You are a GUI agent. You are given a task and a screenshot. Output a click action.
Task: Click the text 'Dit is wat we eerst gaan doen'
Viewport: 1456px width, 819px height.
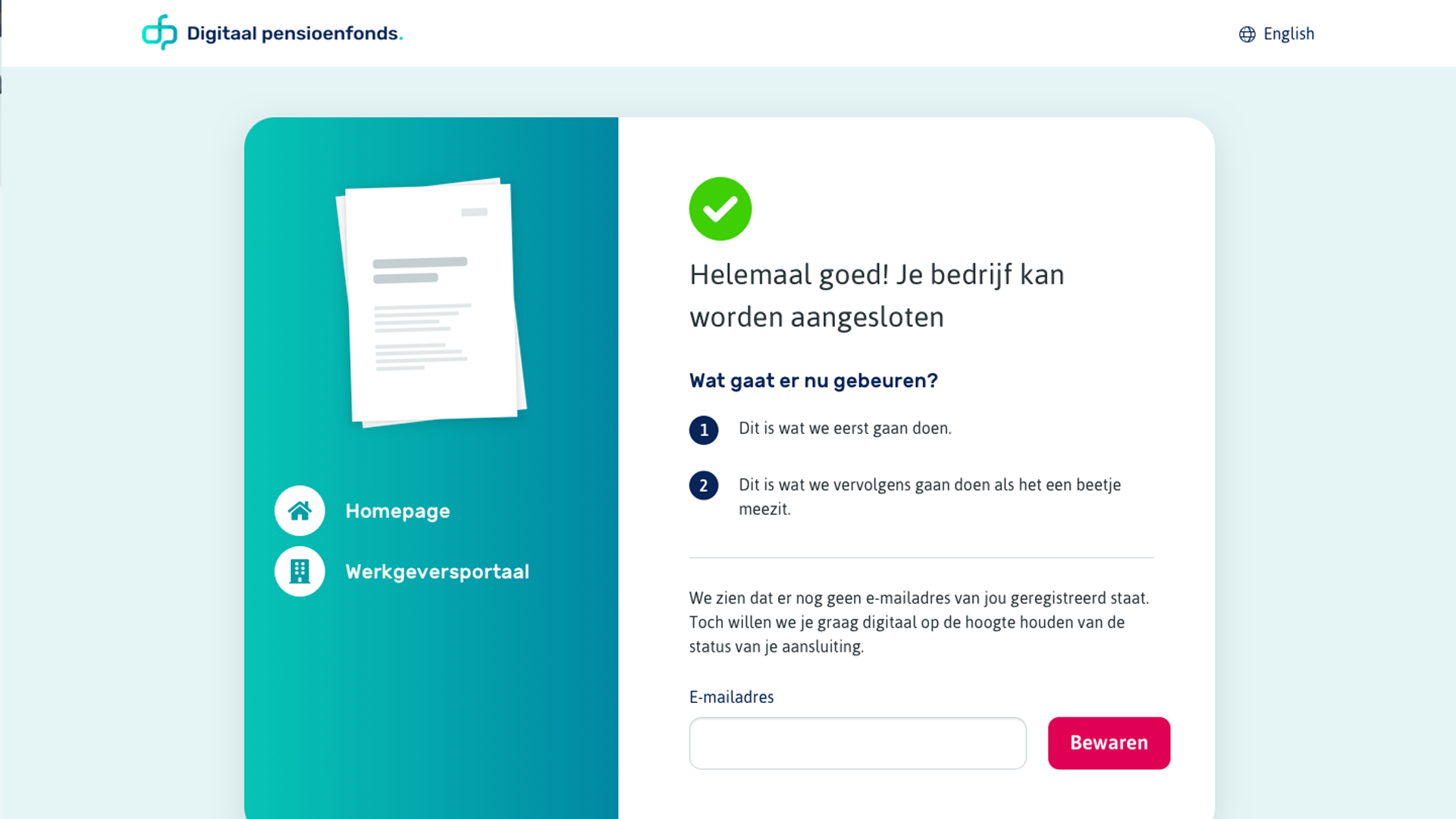coord(844,428)
